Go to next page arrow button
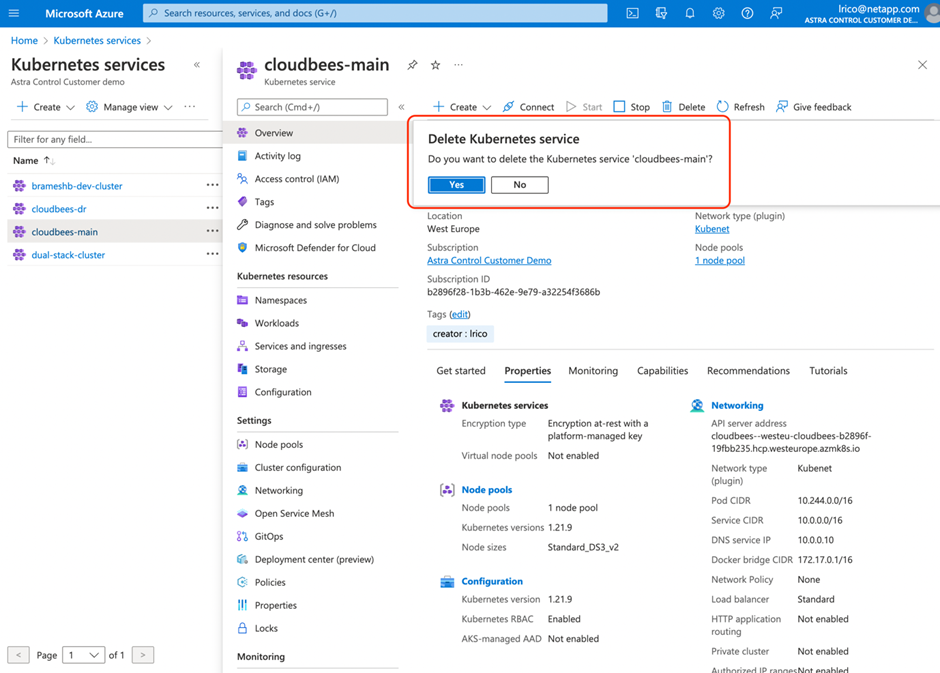Viewport: 940px width, 673px height. pyautogui.click(x=143, y=655)
